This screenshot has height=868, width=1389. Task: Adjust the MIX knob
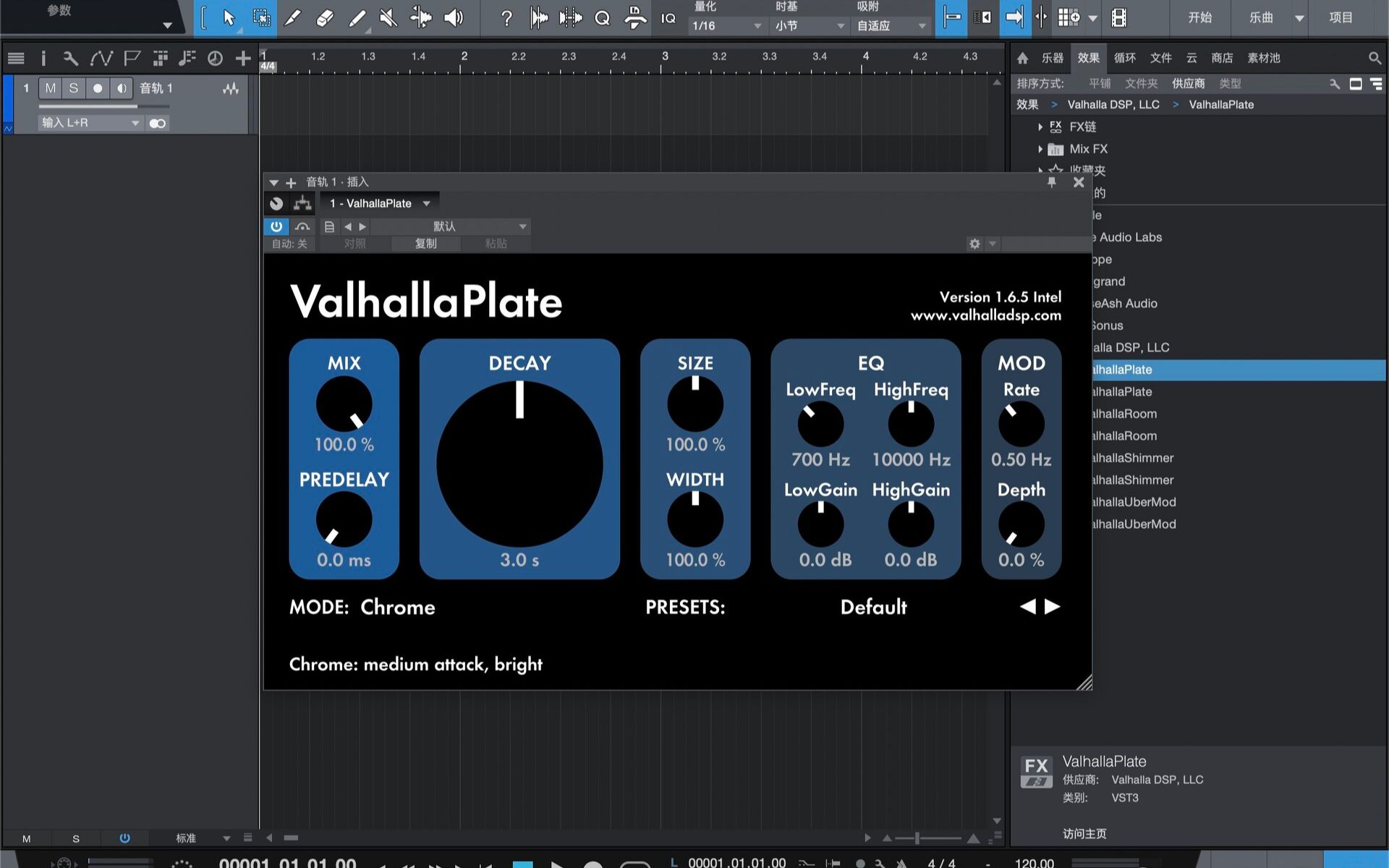point(344,404)
